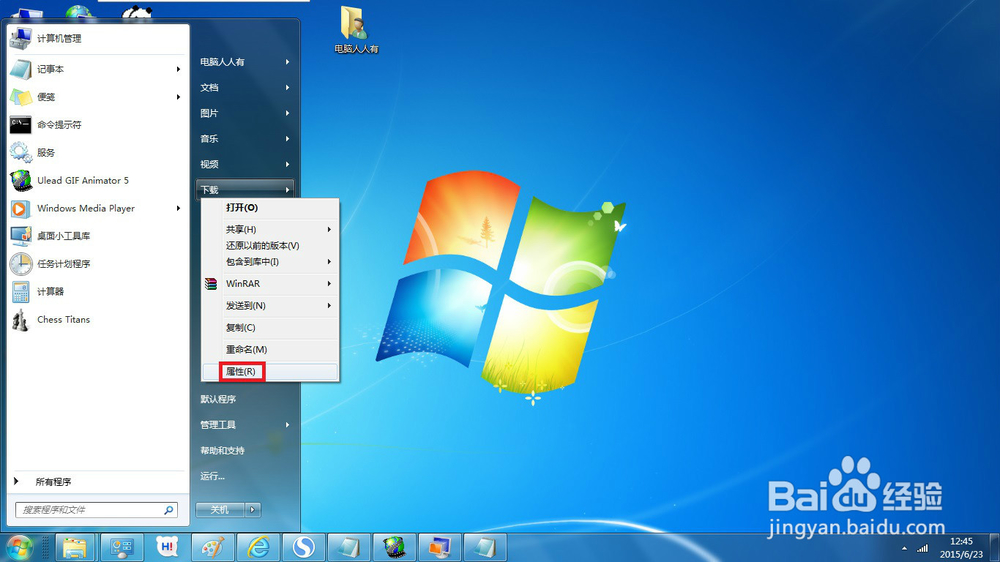
Task: Expand the 发送到(N) submenu arrow
Action: point(329,306)
